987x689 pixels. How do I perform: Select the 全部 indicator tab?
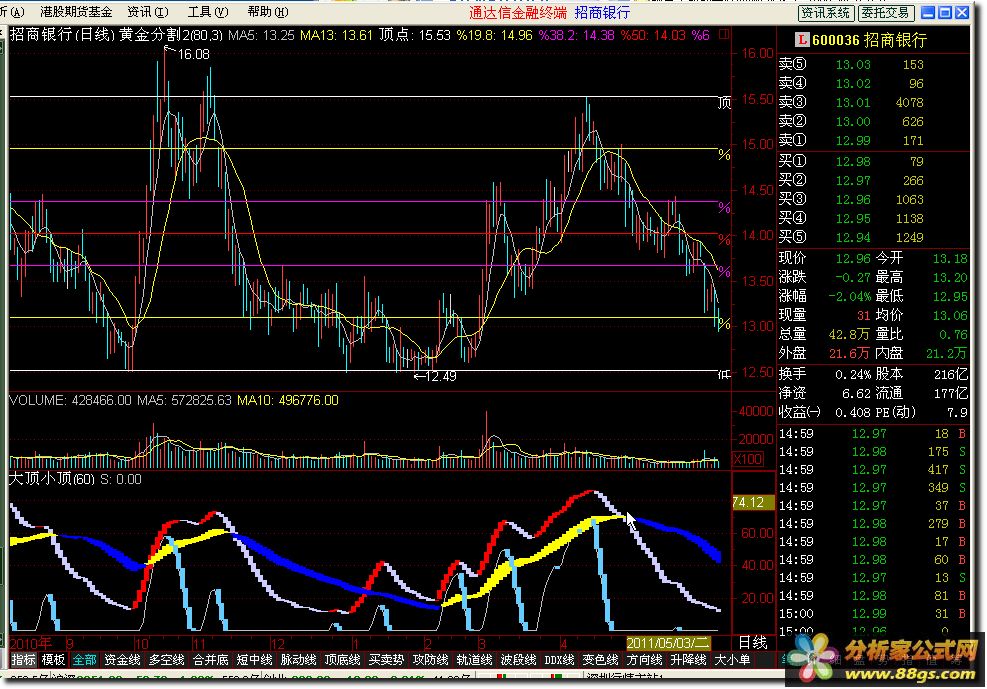pyautogui.click(x=84, y=660)
